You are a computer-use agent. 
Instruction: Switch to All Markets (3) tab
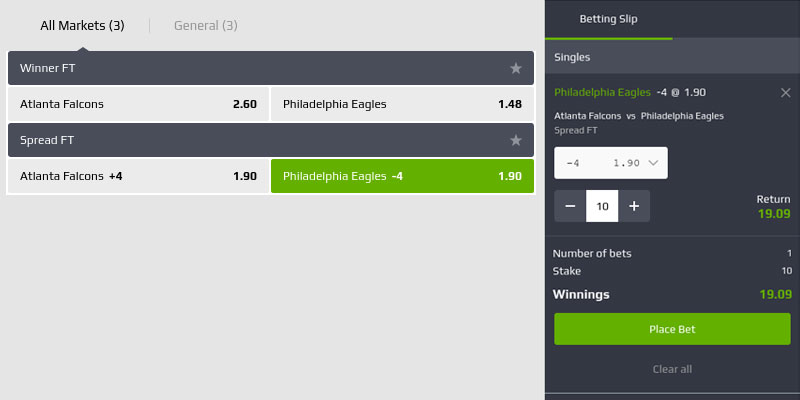coord(82,26)
